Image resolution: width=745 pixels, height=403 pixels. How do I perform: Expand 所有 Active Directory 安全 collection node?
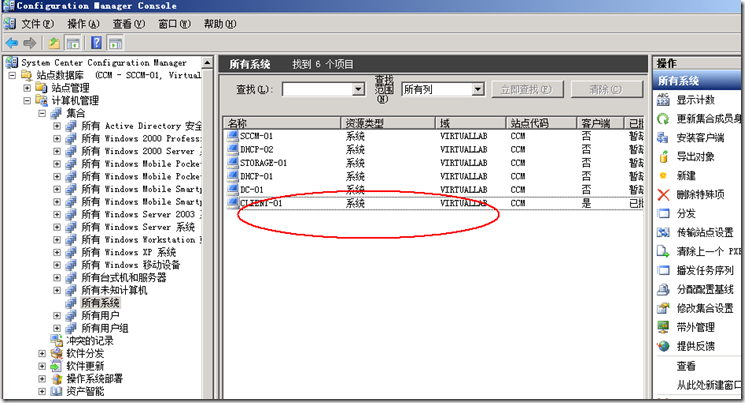coord(57,126)
